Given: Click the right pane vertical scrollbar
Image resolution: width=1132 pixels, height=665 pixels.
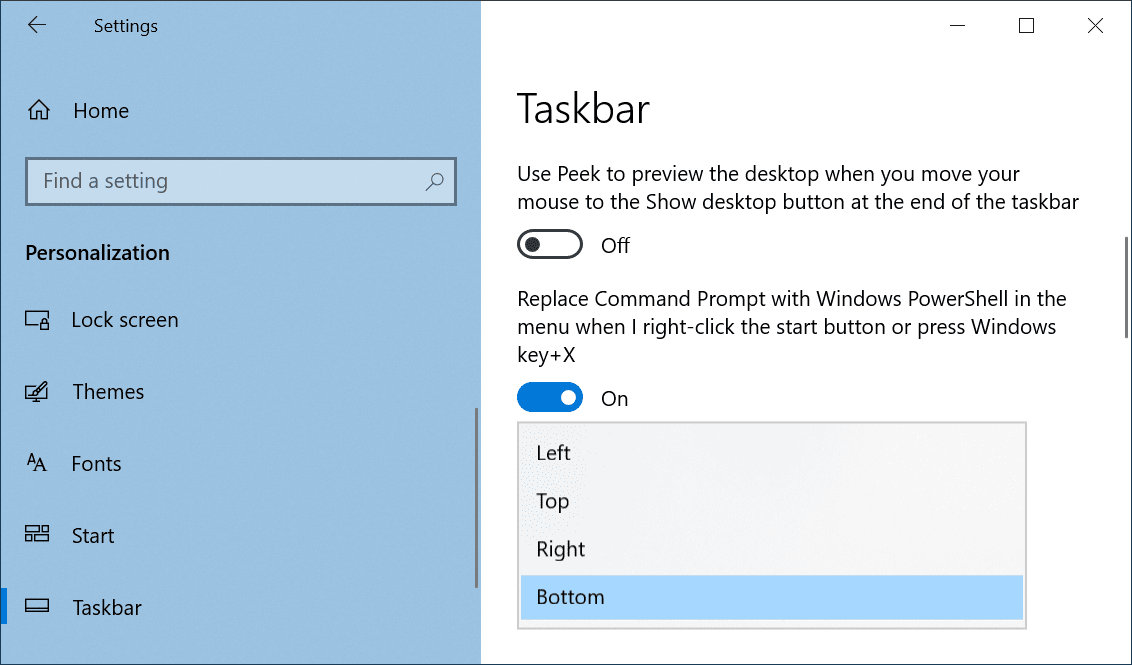Looking at the screenshot, I should click(x=1127, y=290).
